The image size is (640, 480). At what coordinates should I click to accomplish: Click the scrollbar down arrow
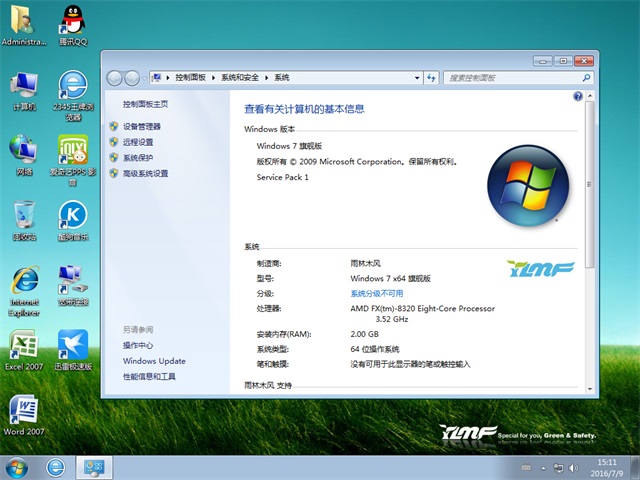tap(589, 389)
